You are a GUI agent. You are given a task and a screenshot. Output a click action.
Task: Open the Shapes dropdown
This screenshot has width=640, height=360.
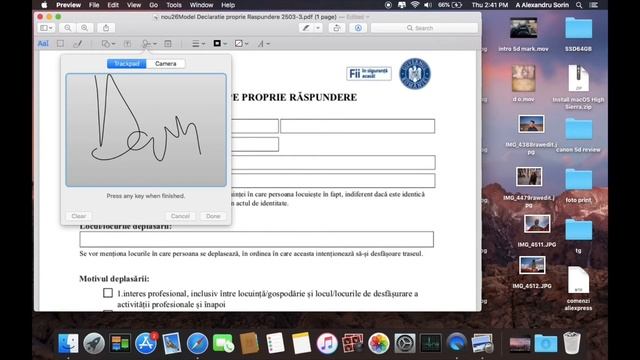pyautogui.click(x=108, y=43)
